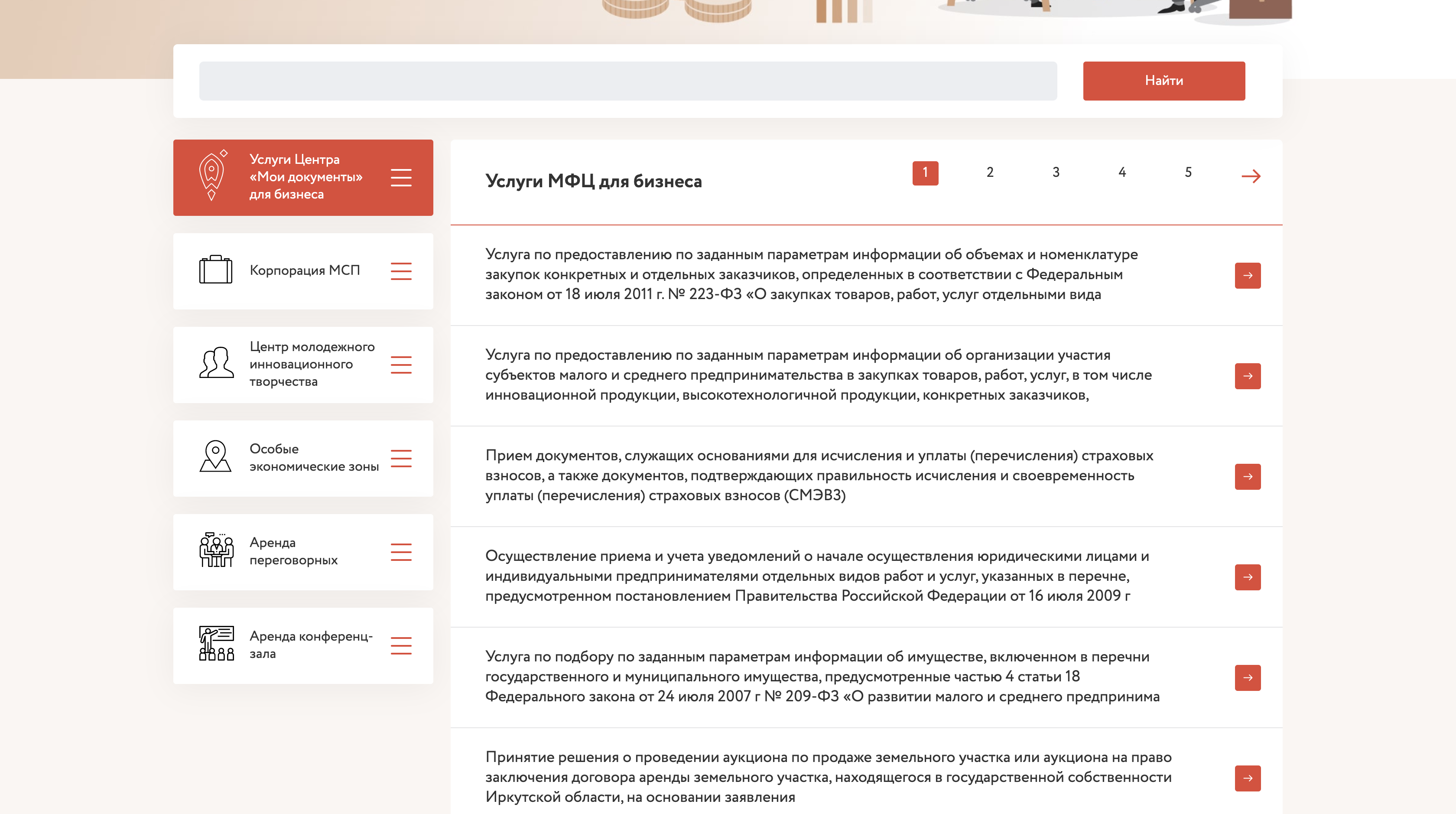Expand the menu for Особые экономические зоны
The image size is (1456, 814).
tap(401, 459)
